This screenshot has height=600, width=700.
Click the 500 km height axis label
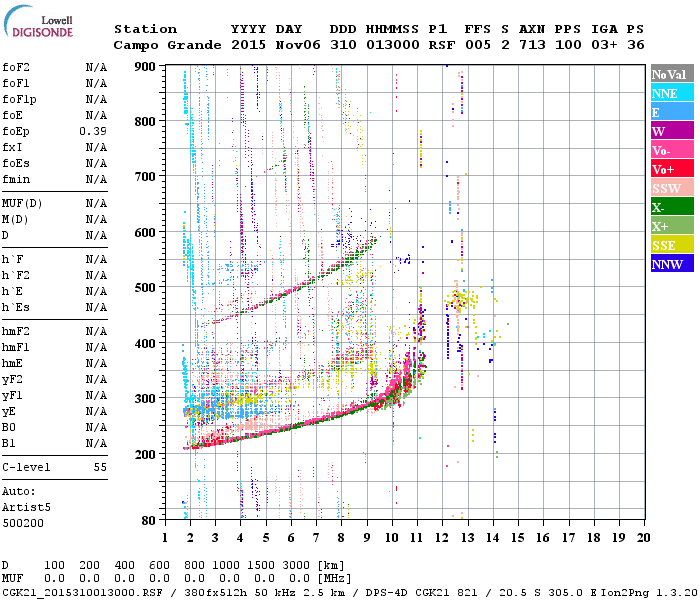coord(145,288)
